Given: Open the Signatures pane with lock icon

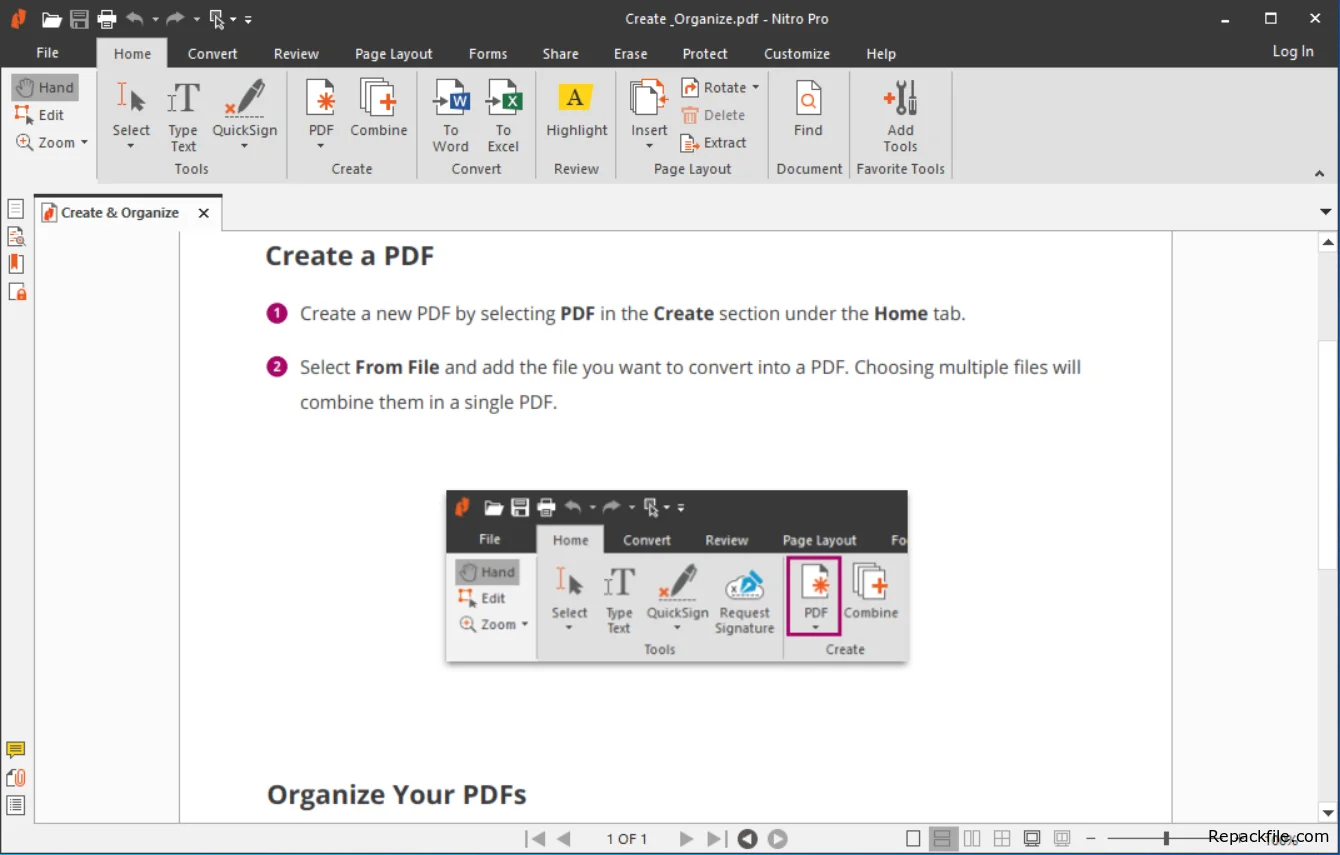Looking at the screenshot, I should (16, 292).
